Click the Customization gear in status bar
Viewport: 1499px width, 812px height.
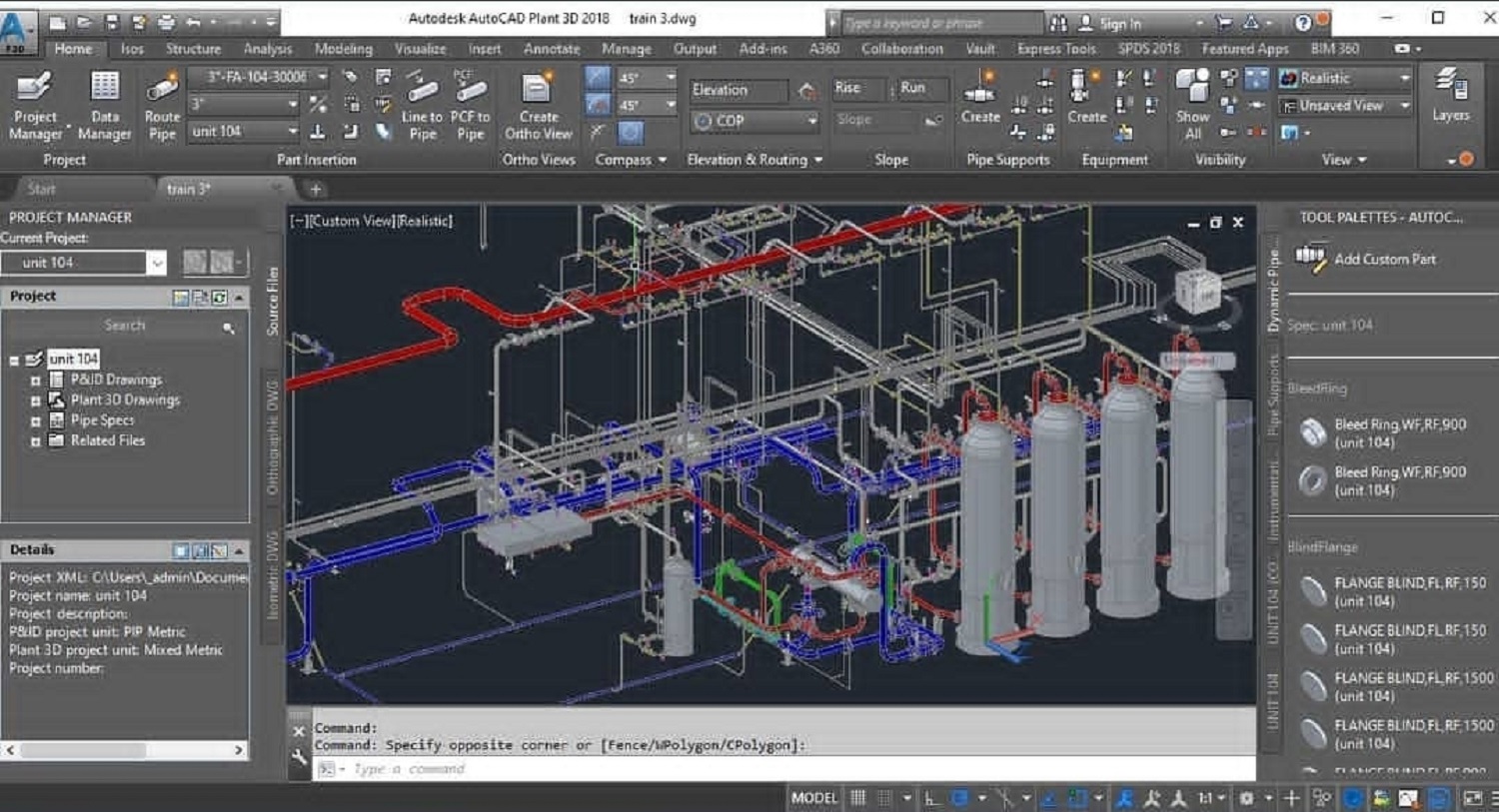coord(1246,798)
